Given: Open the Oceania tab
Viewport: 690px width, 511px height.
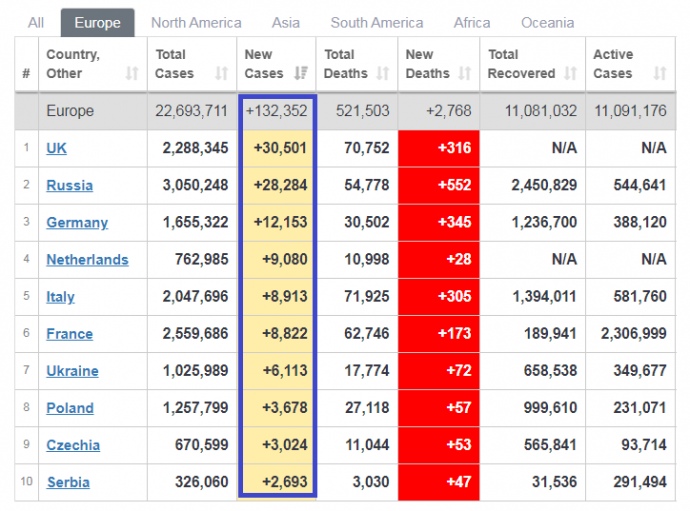Looking at the screenshot, I should [x=548, y=22].
